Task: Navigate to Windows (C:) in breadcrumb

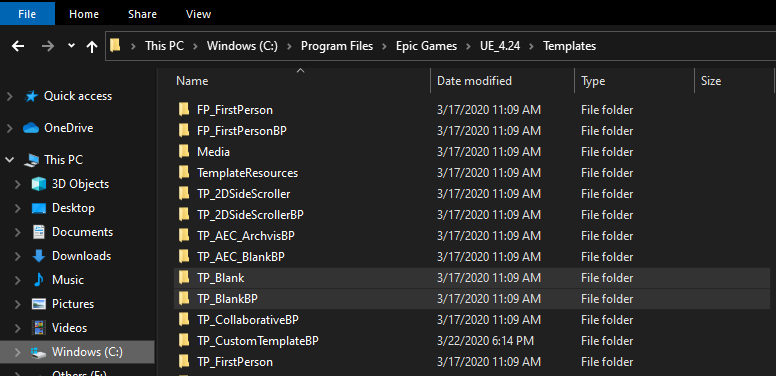Action: click(242, 46)
